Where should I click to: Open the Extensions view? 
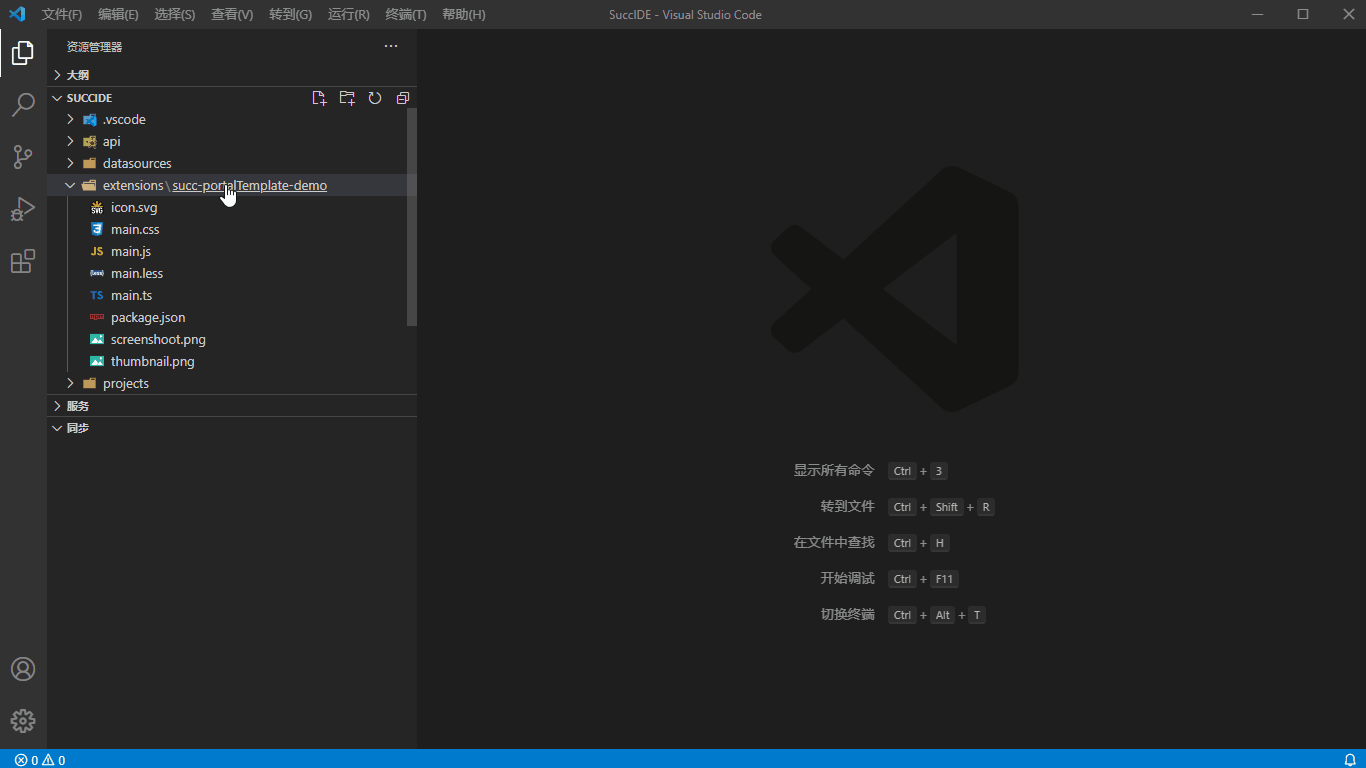click(x=23, y=262)
